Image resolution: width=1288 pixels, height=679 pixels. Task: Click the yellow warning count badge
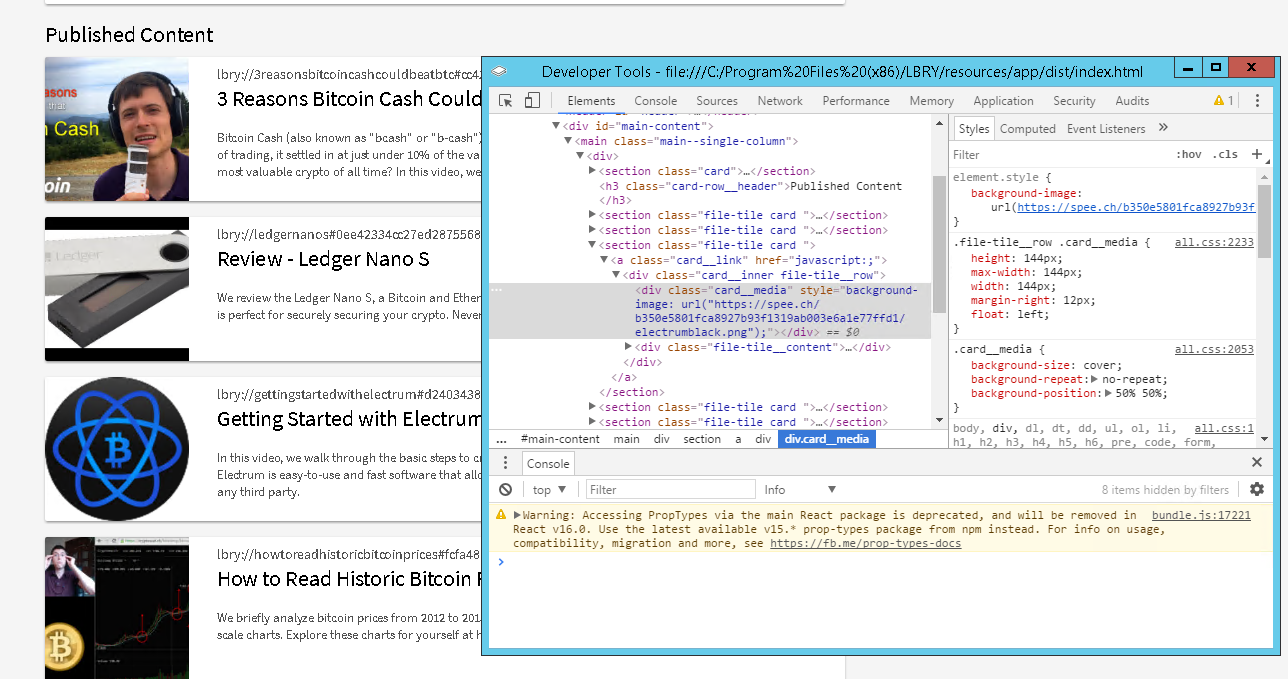click(x=1223, y=101)
